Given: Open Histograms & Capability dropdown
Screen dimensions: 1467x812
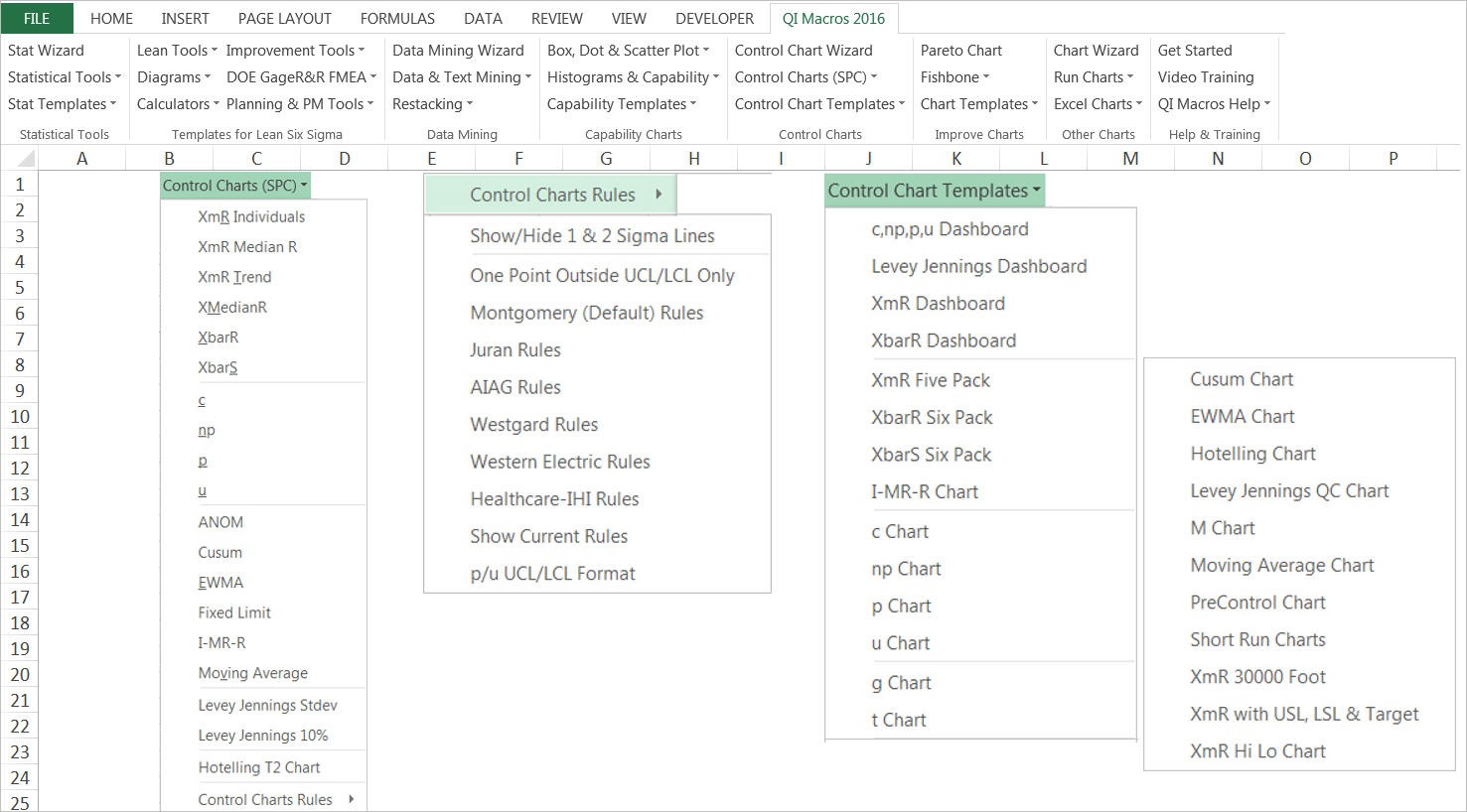Looking at the screenshot, I should click(633, 76).
